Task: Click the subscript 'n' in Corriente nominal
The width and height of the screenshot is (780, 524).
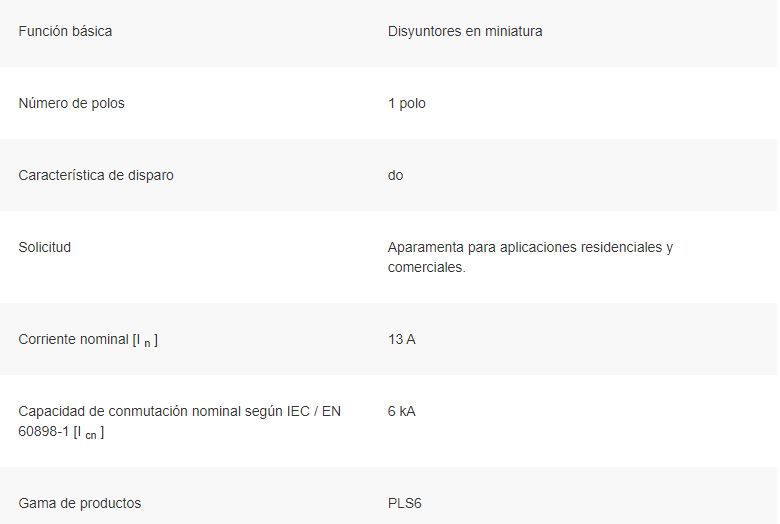Action: pos(147,343)
